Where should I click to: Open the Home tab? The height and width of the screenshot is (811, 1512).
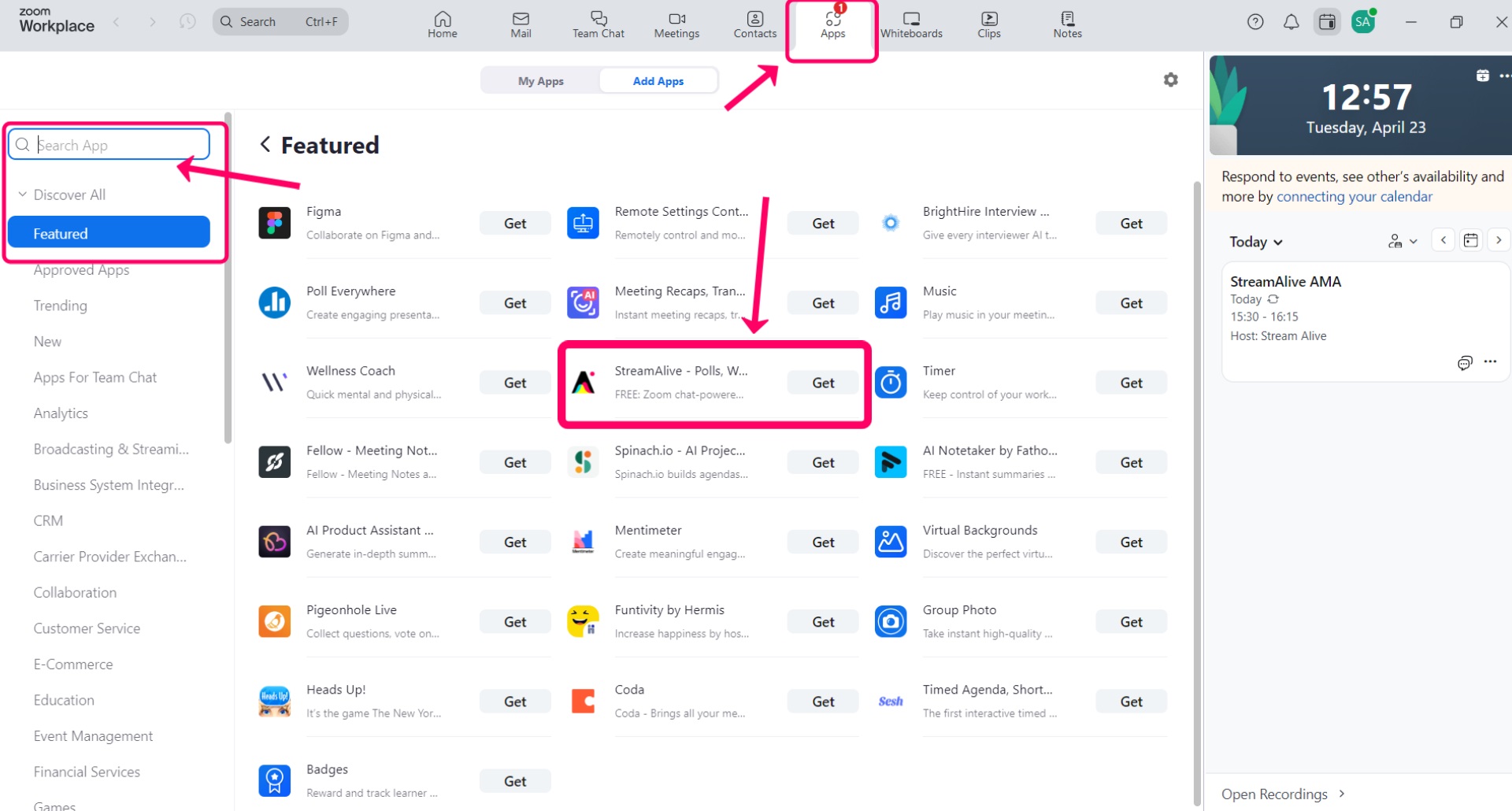pyautogui.click(x=442, y=24)
